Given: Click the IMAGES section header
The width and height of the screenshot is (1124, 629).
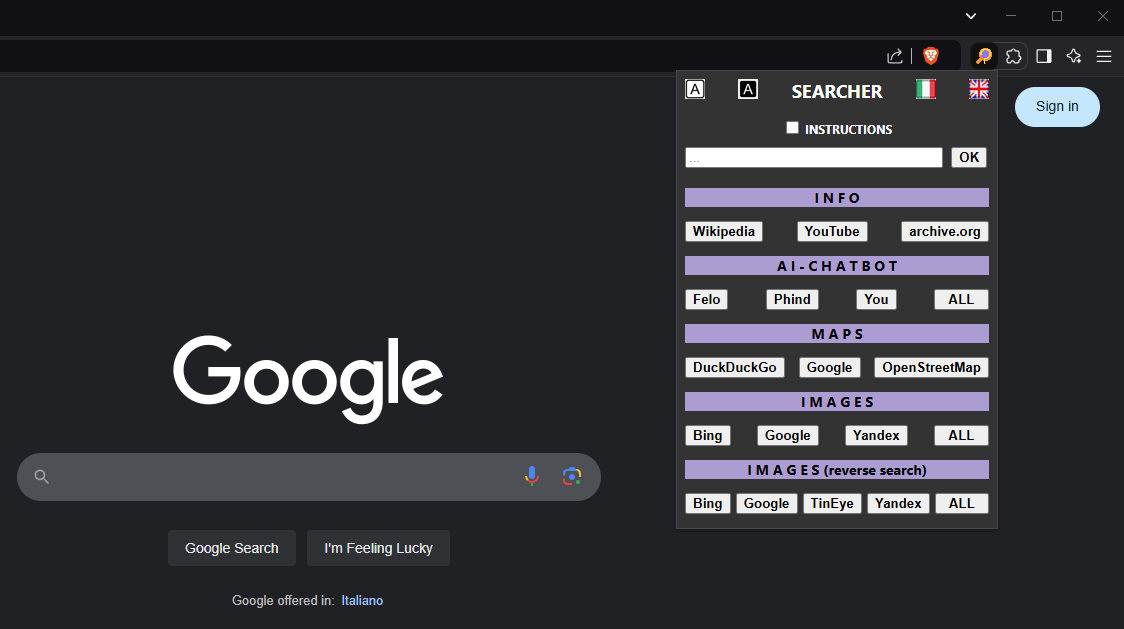Looking at the screenshot, I should [x=837, y=402].
